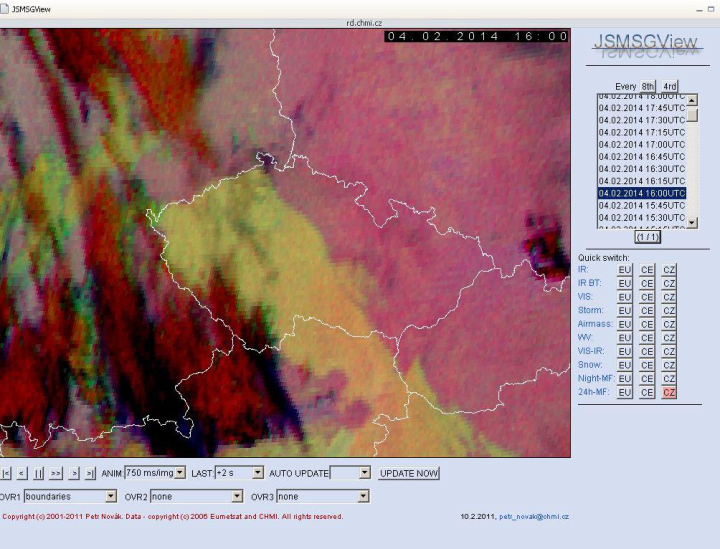Select 04.02.2014 16:15UTC in time list

coord(641,181)
